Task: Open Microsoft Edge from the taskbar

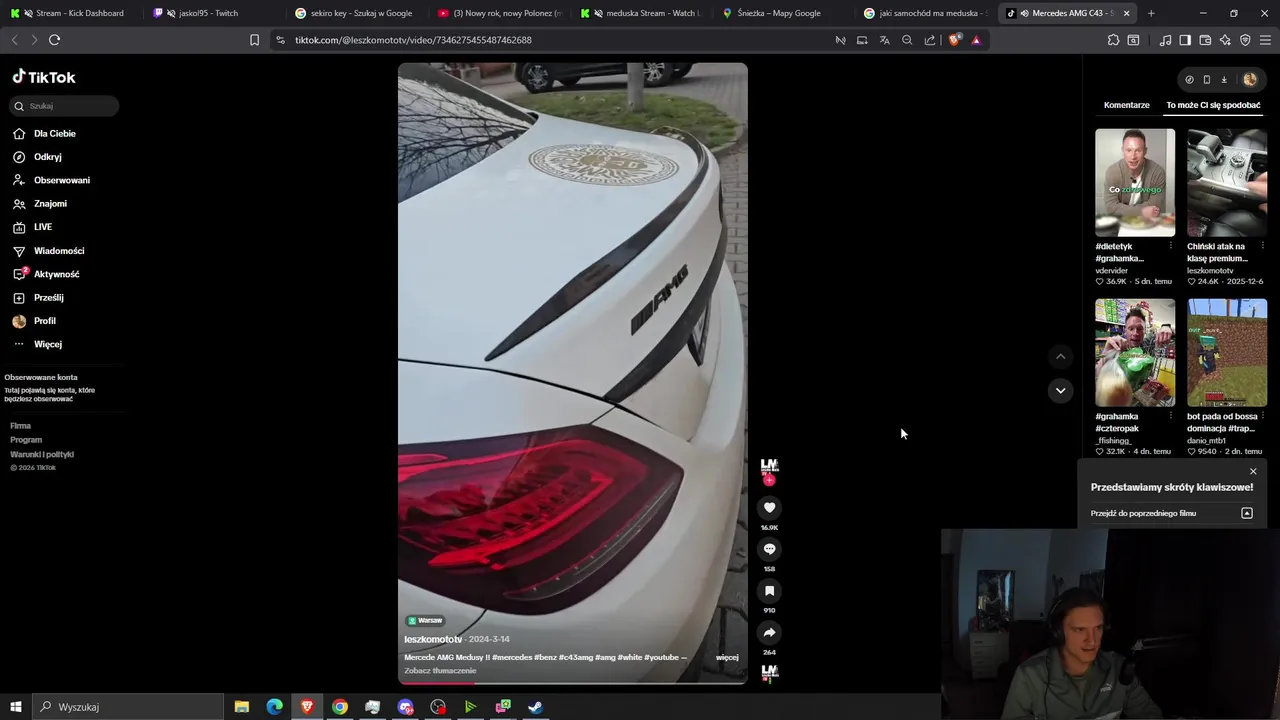Action: (274, 707)
